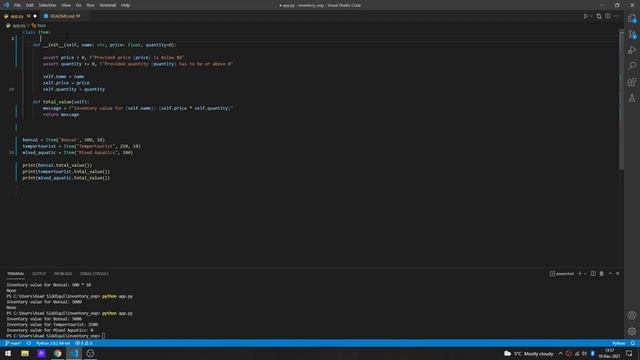640x360 pixels.
Task: Open the Source Control view
Action: (632, 34)
